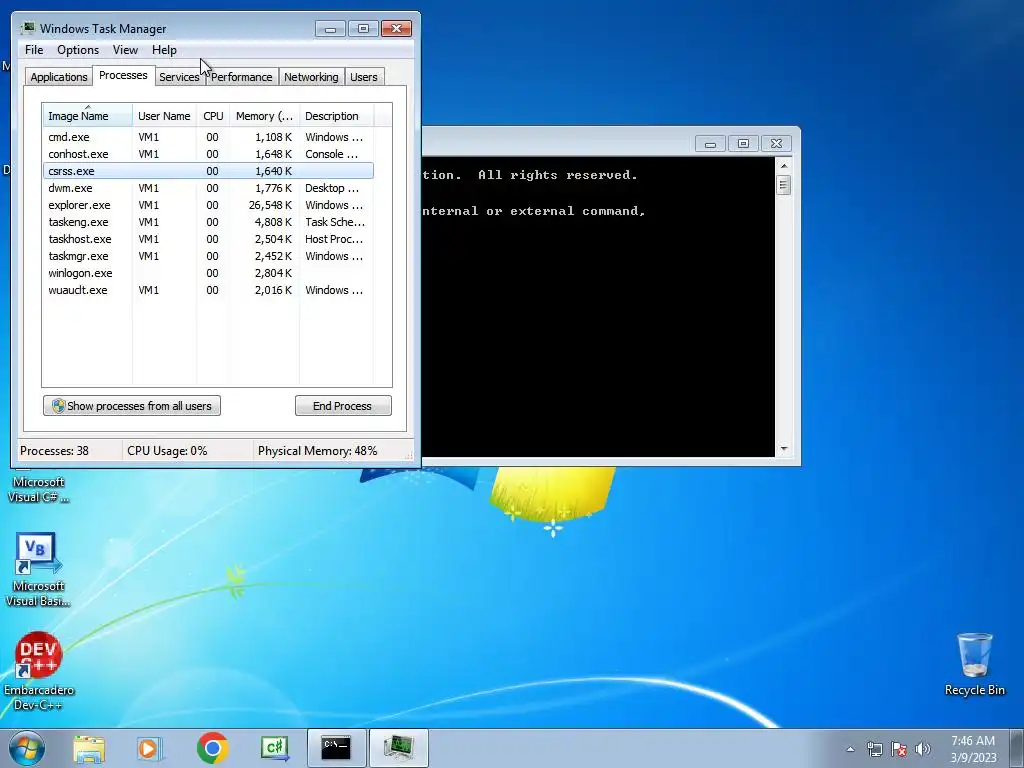Switch to the Users tab
Image resolution: width=1024 pixels, height=768 pixels.
click(x=364, y=77)
